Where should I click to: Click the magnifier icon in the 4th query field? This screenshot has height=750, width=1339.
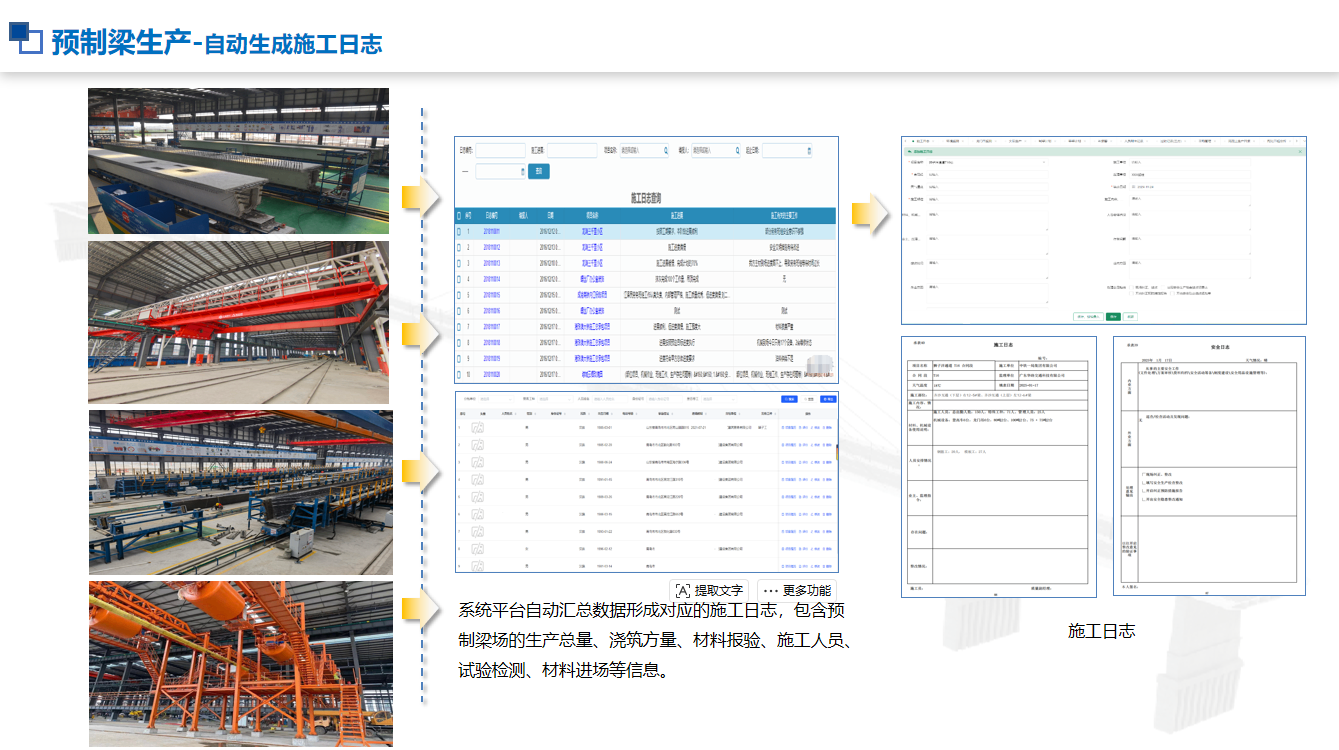pyautogui.click(x=737, y=150)
